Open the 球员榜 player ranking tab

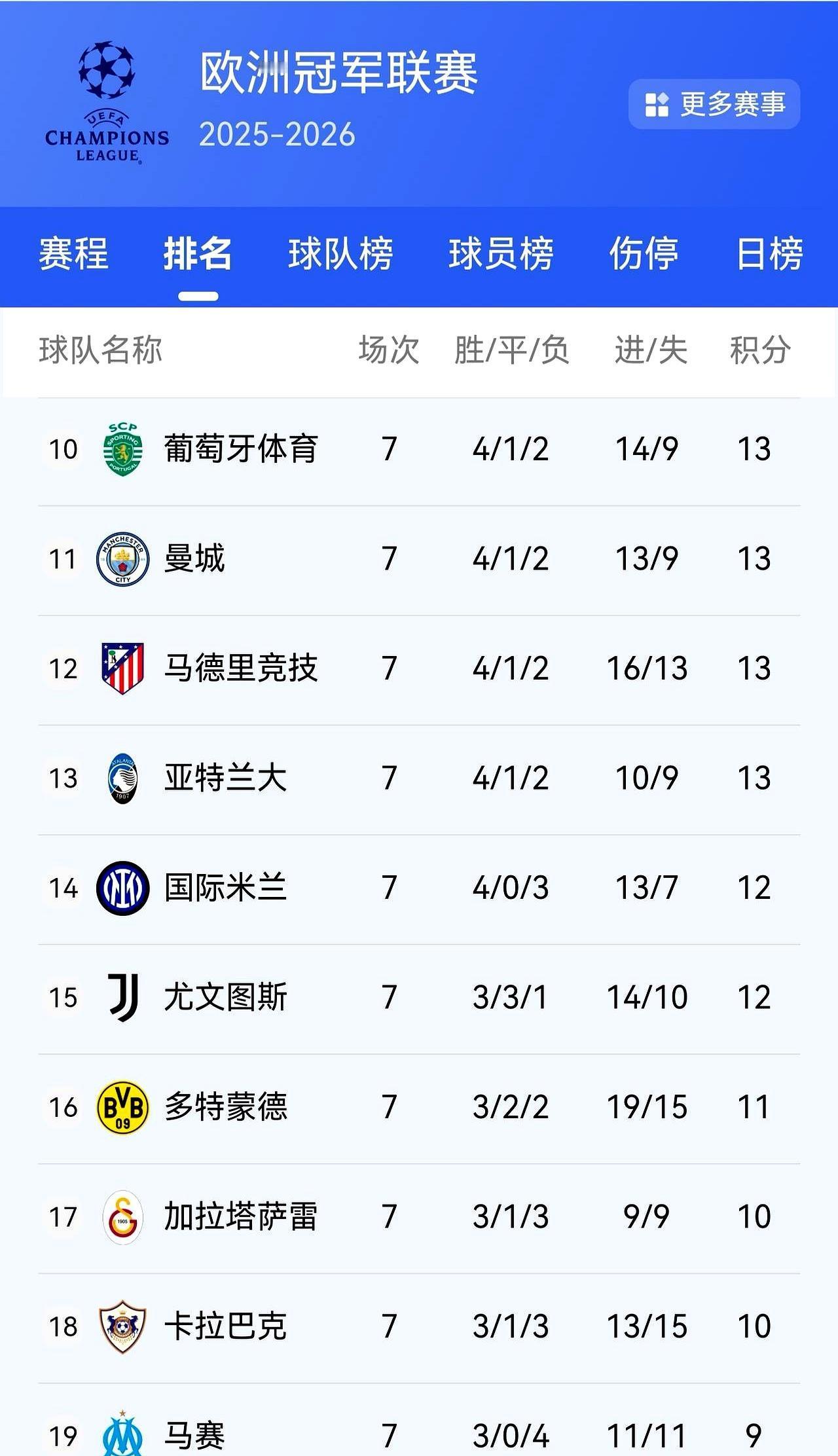[x=501, y=253]
